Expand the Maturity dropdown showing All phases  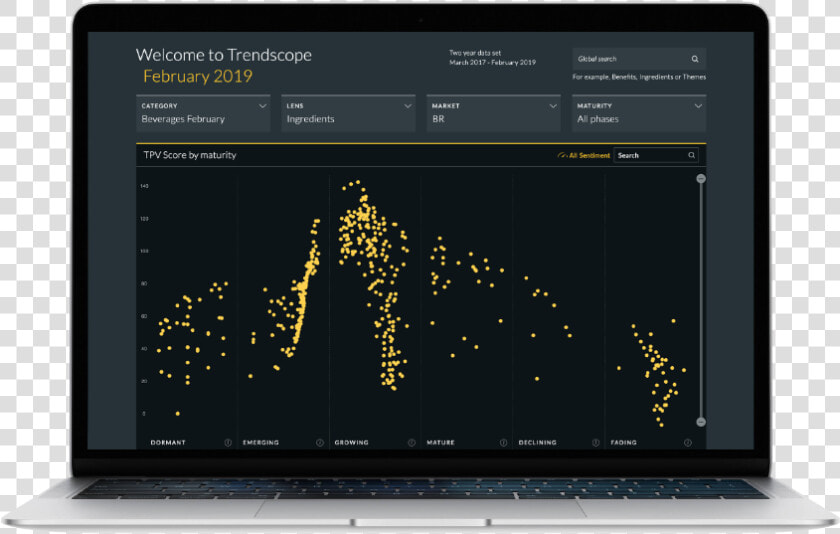(x=639, y=114)
